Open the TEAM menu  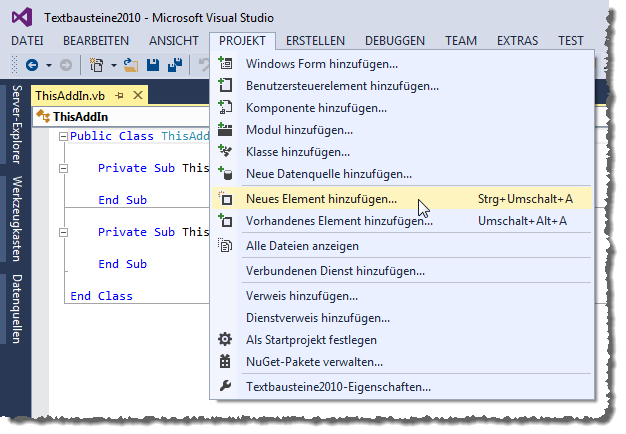(461, 41)
